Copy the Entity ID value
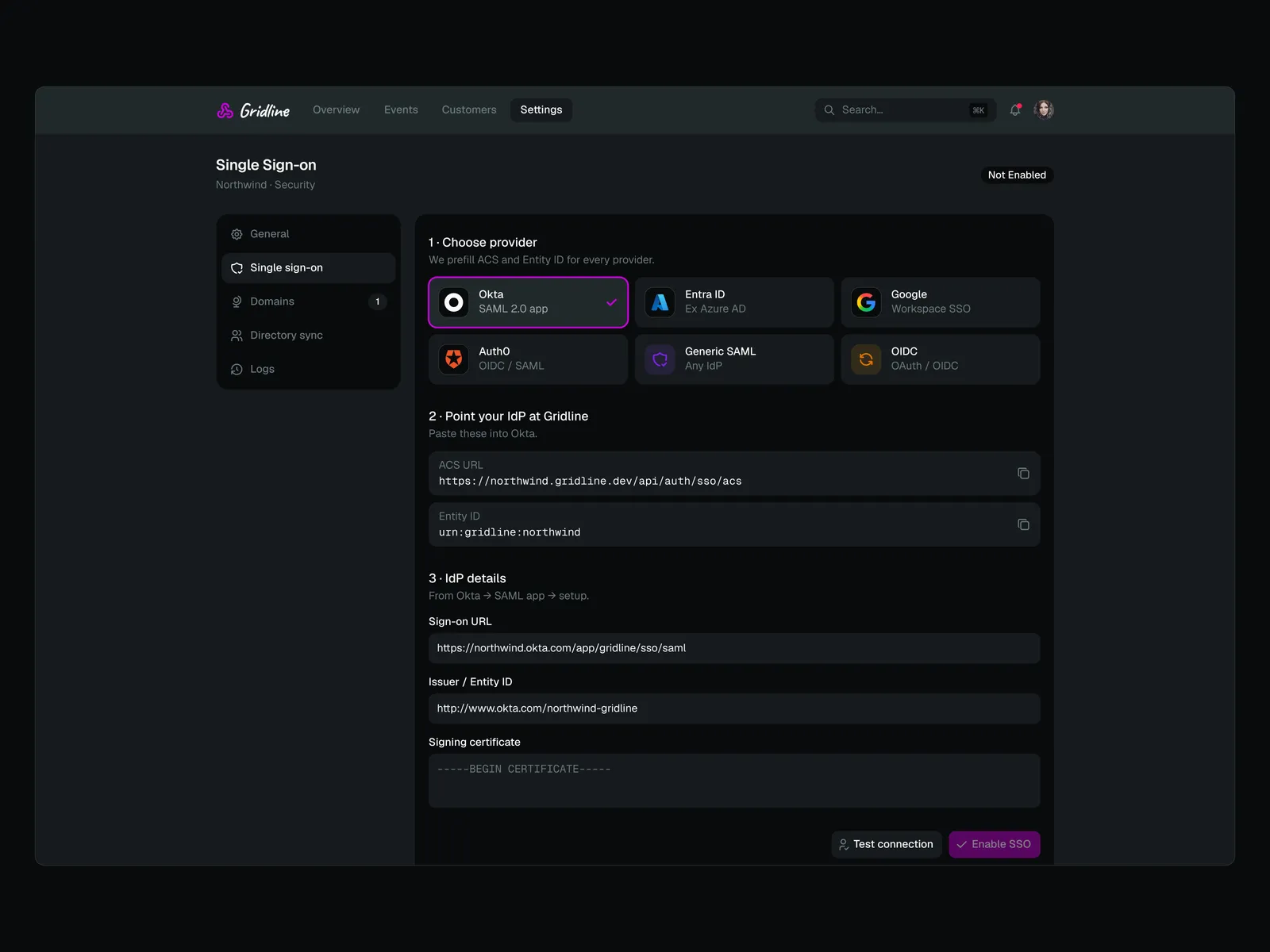This screenshot has width=1270, height=952. [x=1023, y=524]
